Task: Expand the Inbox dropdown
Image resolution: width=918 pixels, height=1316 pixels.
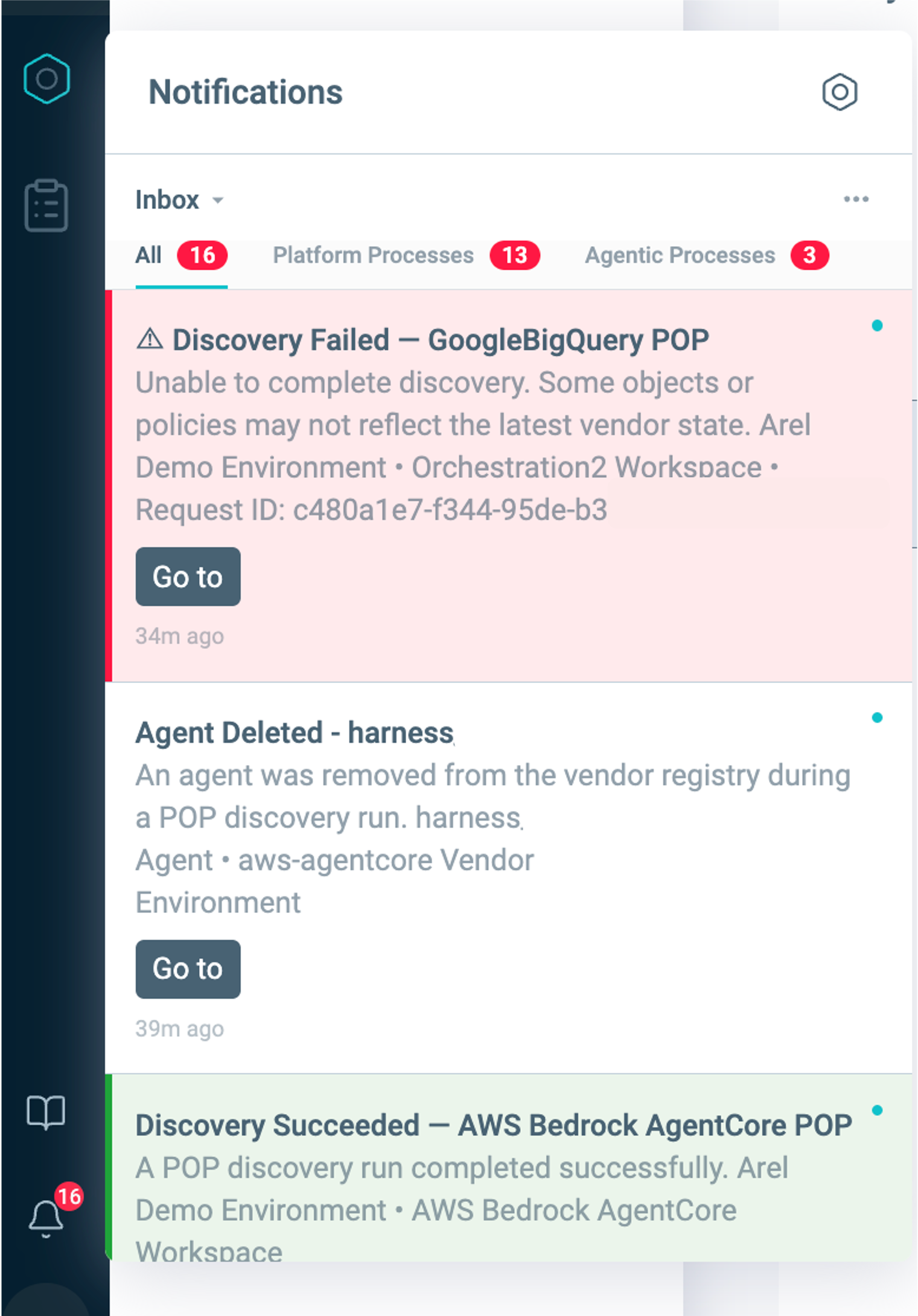Action: click(x=179, y=200)
